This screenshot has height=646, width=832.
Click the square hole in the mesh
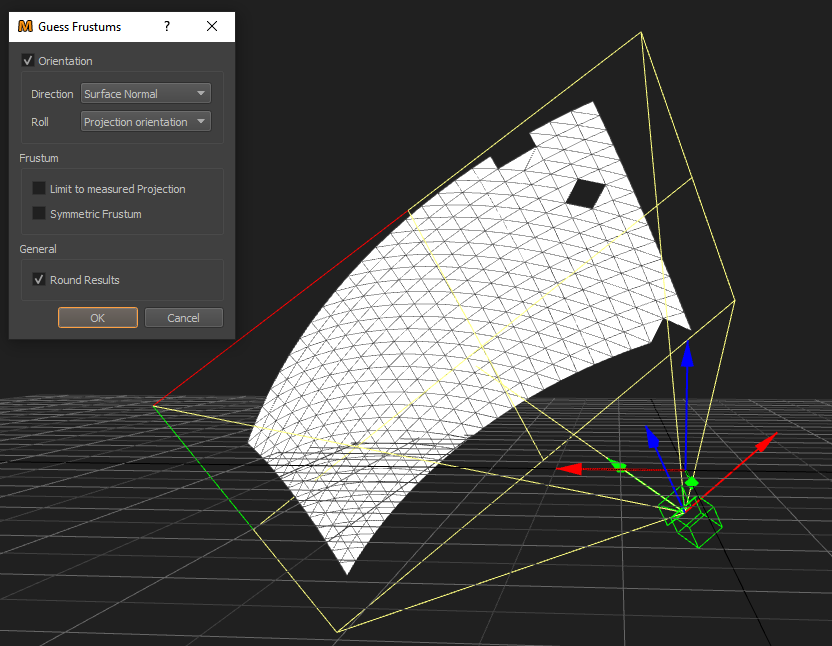tap(583, 192)
